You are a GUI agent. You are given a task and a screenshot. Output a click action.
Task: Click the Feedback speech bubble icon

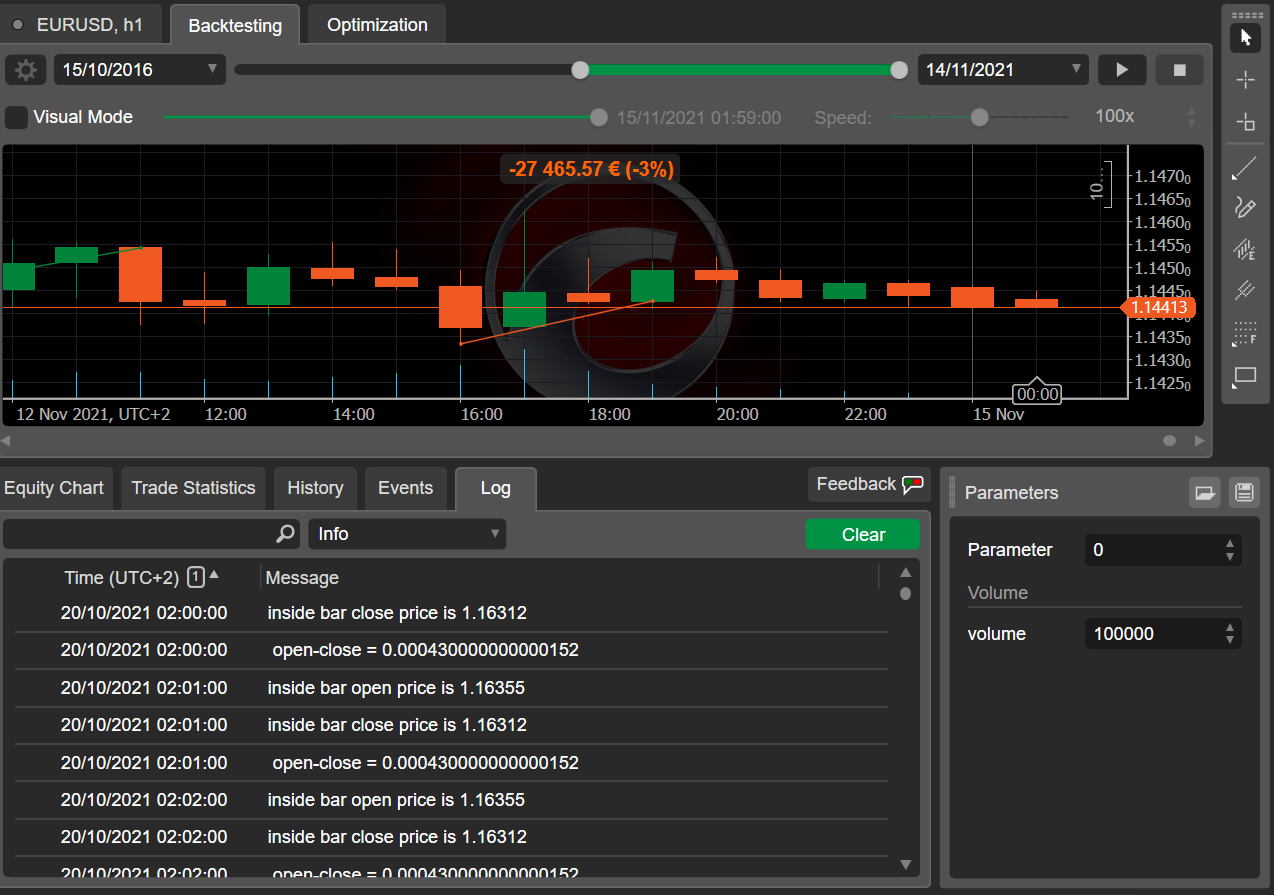pyautogui.click(x=912, y=485)
